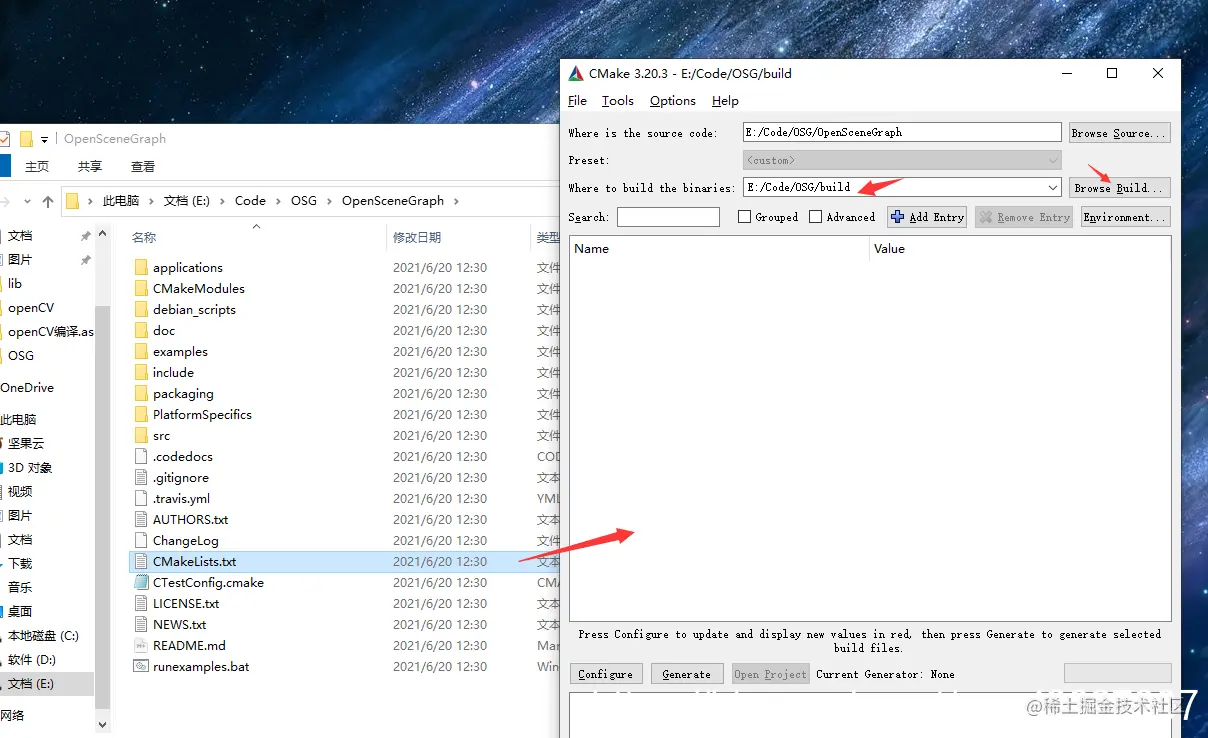Click the Browse Build button

pyautogui.click(x=1119, y=187)
